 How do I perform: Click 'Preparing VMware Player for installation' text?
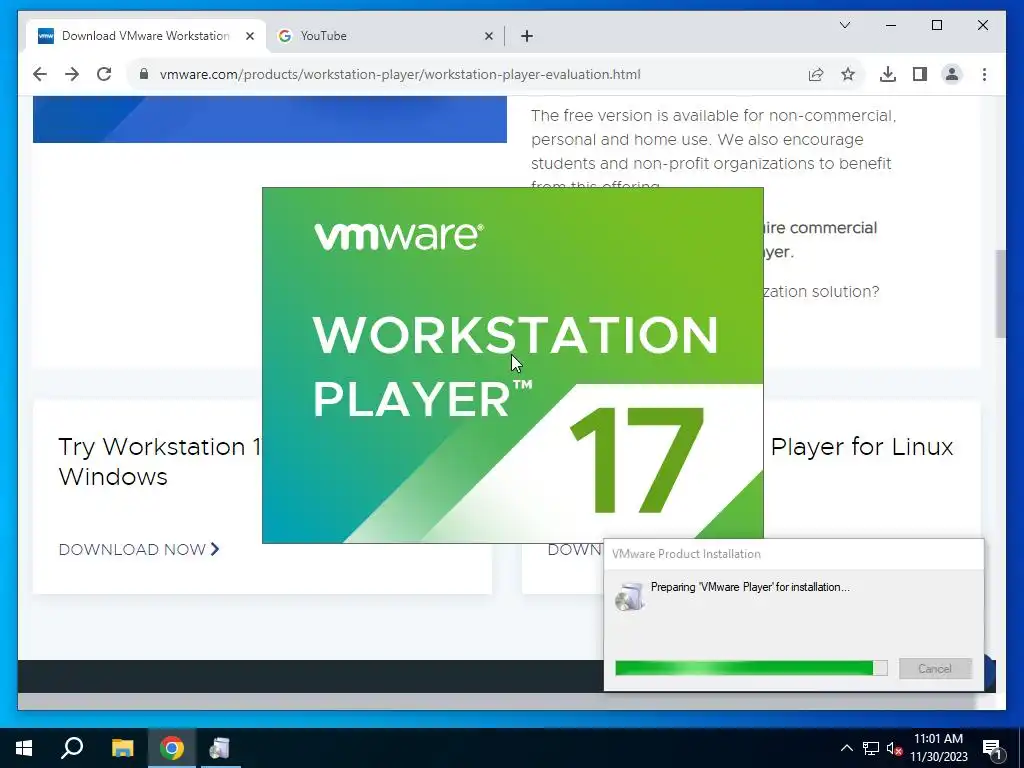click(x=750, y=587)
